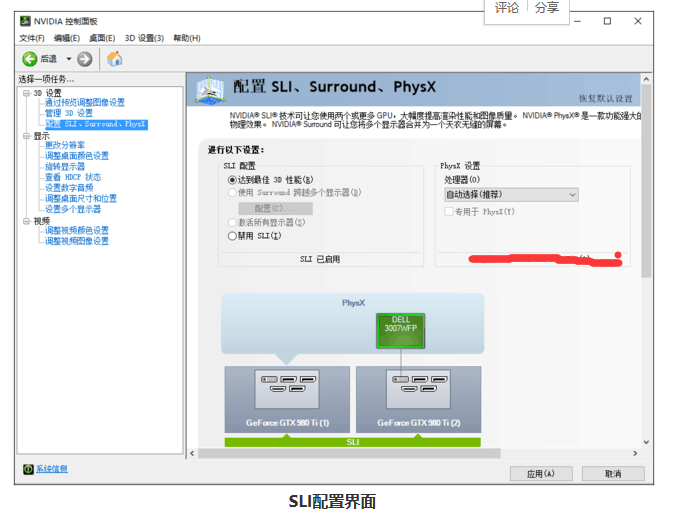Collapse the 3D 设置 tree node
The image size is (675, 511).
pyautogui.click(x=27, y=93)
